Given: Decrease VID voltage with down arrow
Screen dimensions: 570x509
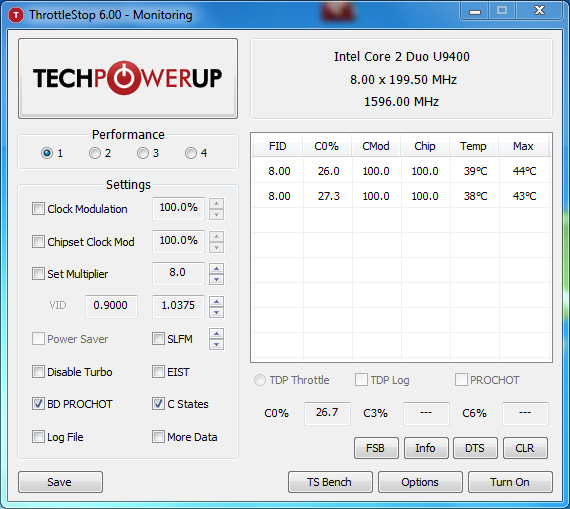Looking at the screenshot, I should [x=217, y=312].
